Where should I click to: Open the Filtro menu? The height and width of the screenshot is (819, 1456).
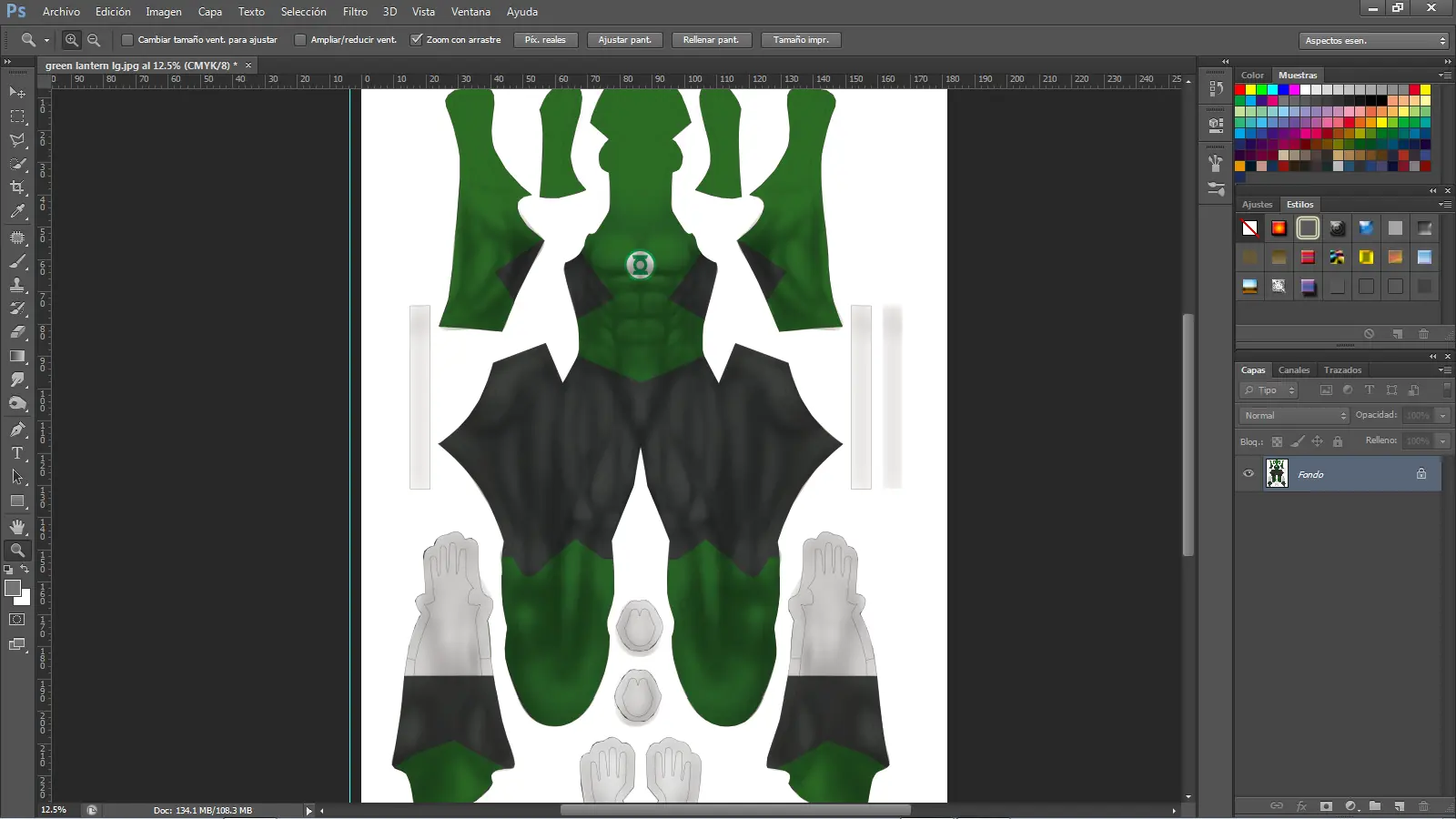355,12
